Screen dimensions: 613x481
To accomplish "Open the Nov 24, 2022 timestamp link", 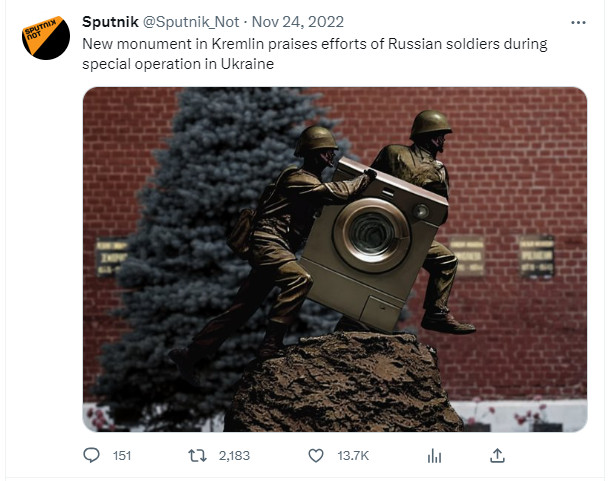I will 298,22.
